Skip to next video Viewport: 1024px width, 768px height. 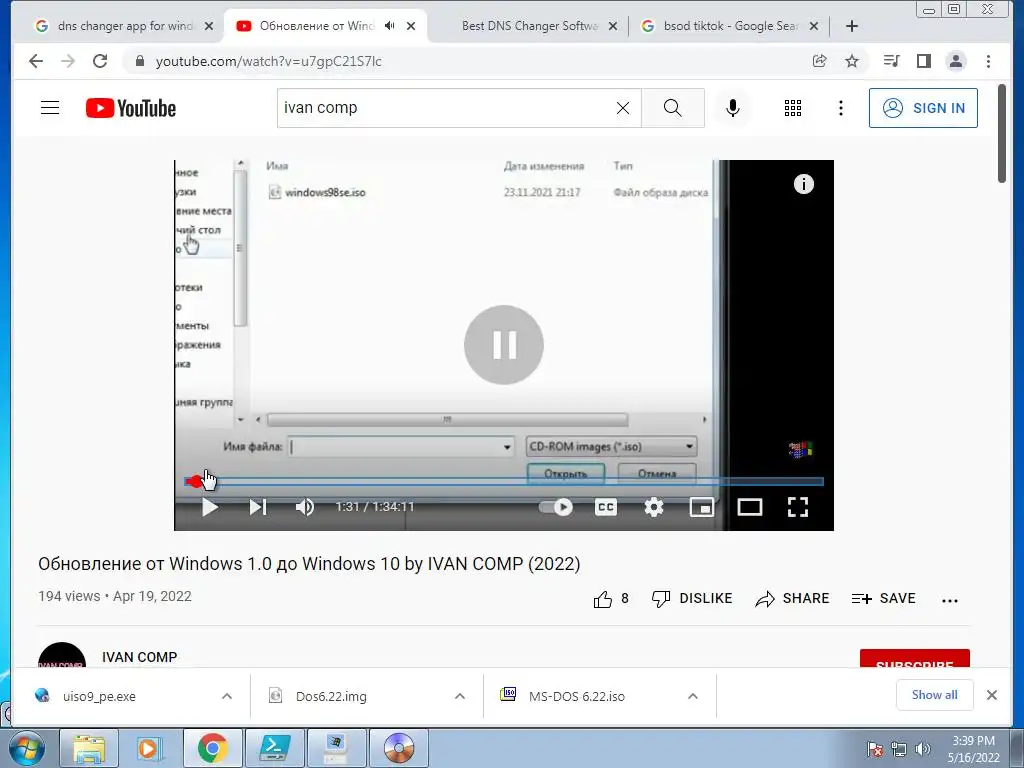(x=258, y=507)
